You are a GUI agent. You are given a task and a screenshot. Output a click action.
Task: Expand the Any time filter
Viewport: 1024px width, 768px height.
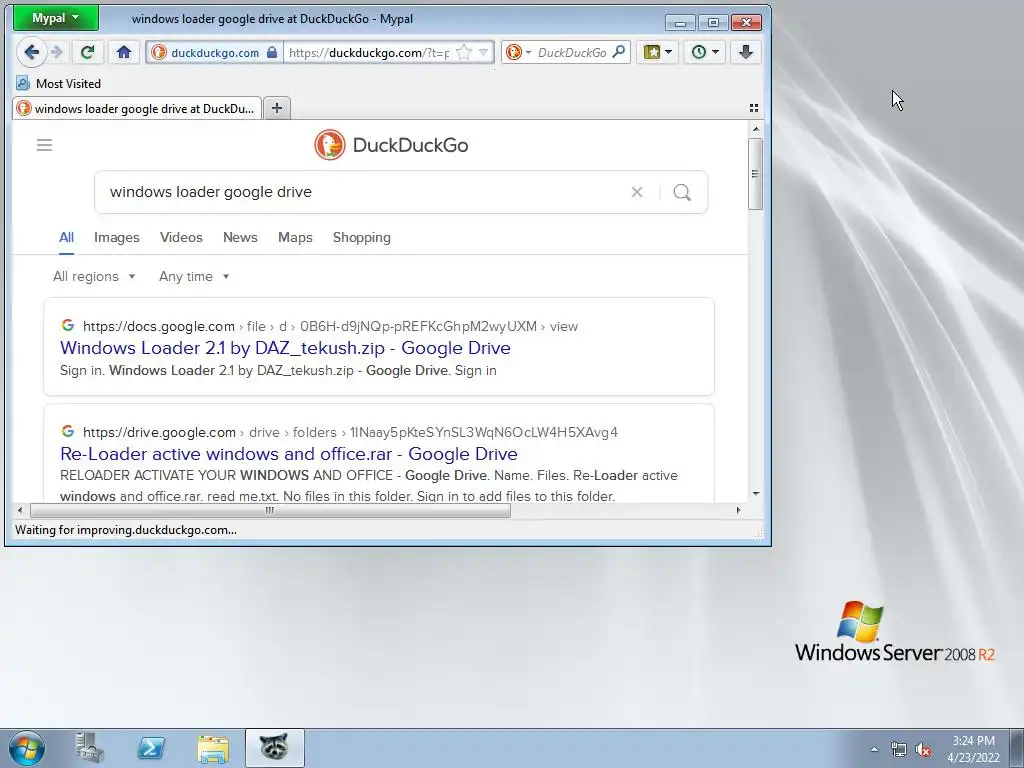pyautogui.click(x=194, y=276)
